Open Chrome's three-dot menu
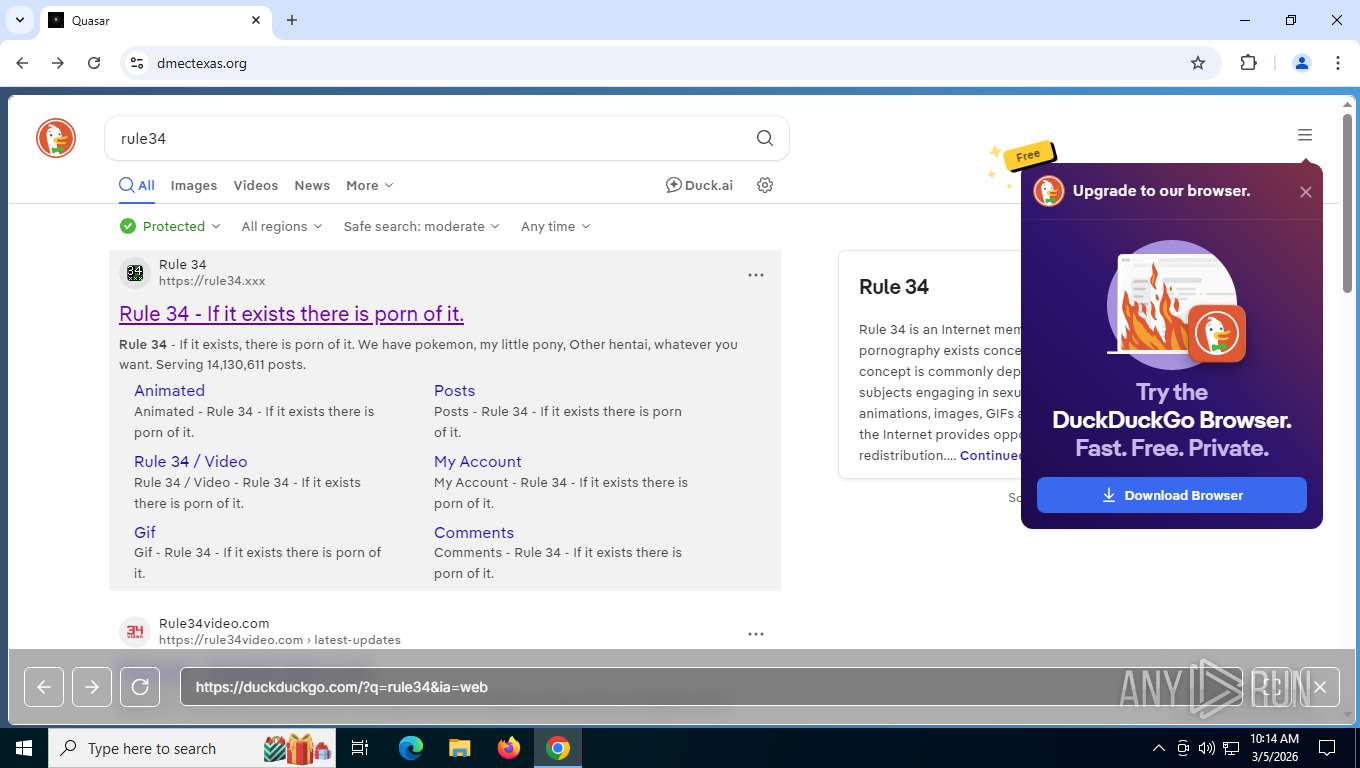Viewport: 1360px width, 768px height. pos(1338,63)
